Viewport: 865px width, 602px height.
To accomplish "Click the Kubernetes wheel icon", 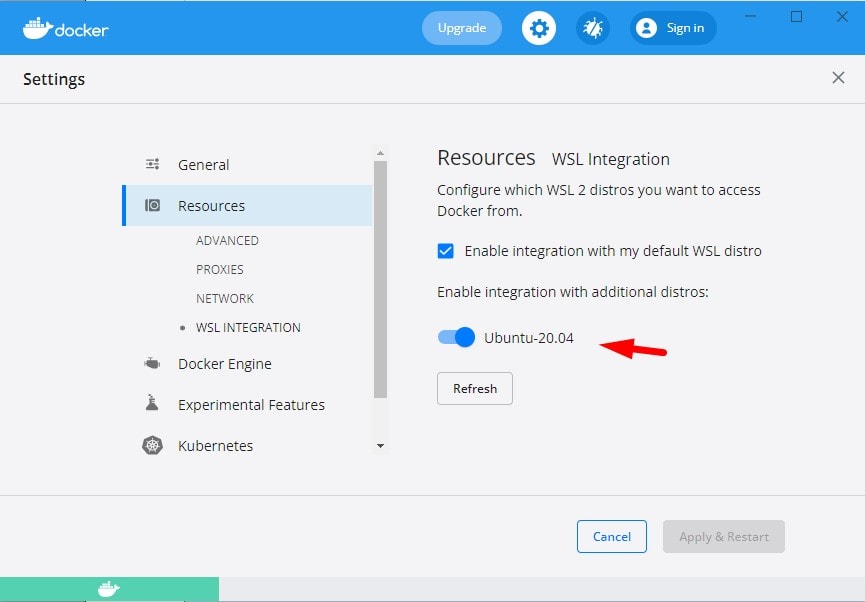I will click(x=152, y=445).
